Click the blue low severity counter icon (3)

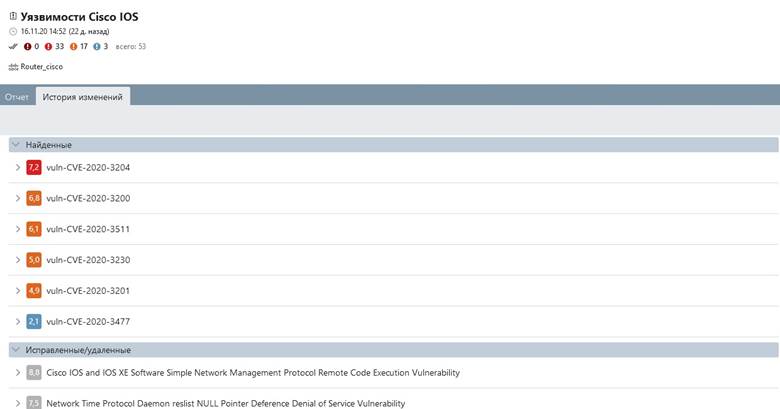[97, 46]
